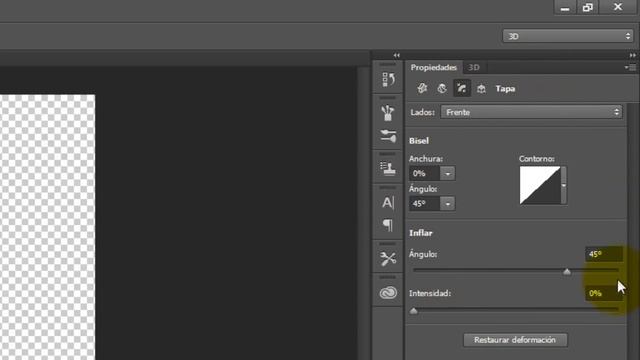Viewport: 640px width, 360px height.
Task: Click the Intensidad slider handle
Action: pyautogui.click(x=413, y=311)
